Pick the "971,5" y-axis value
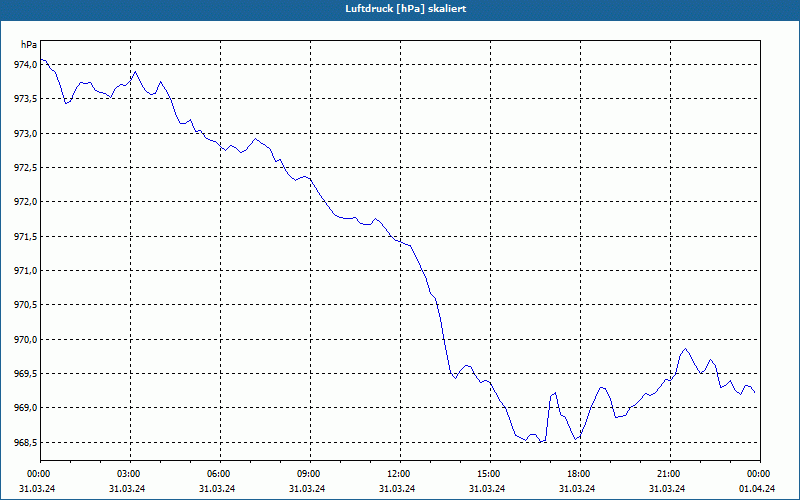 click(25, 237)
